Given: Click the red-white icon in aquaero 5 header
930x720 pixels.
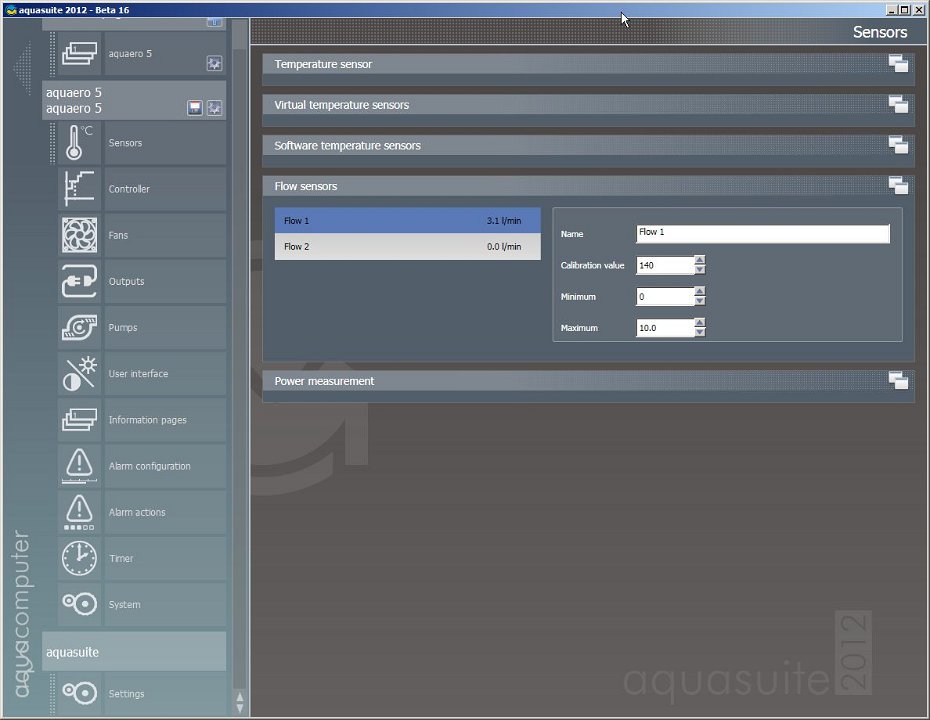Looking at the screenshot, I should pyautogui.click(x=195, y=108).
